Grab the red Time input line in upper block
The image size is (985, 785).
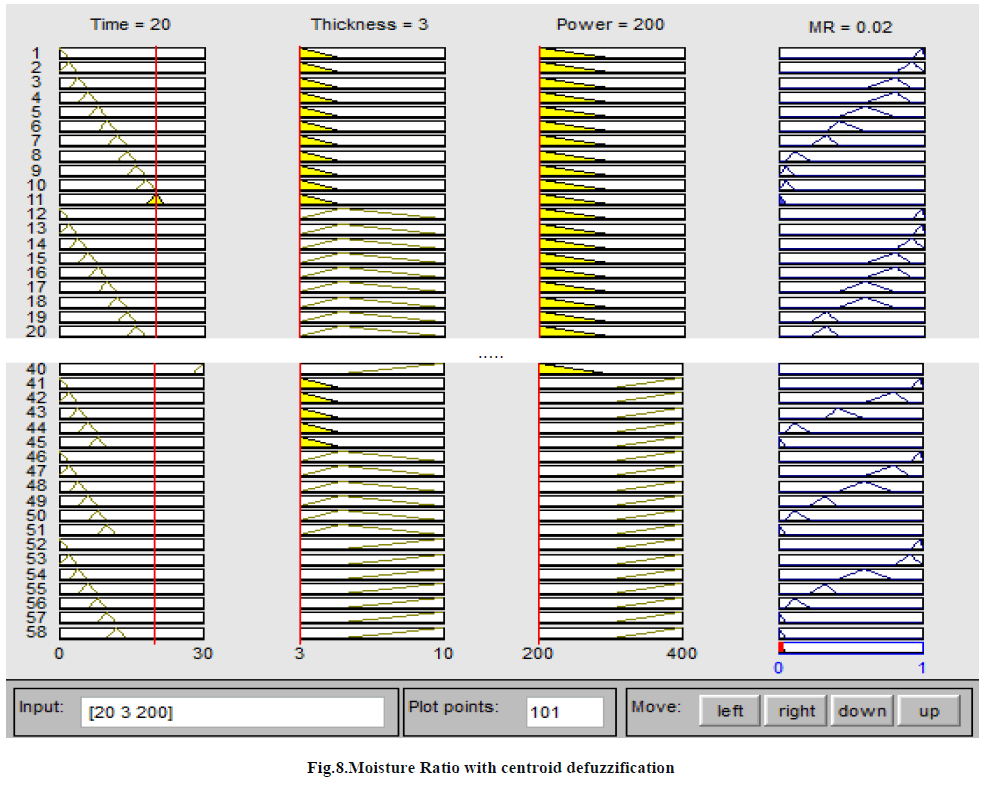click(156, 190)
